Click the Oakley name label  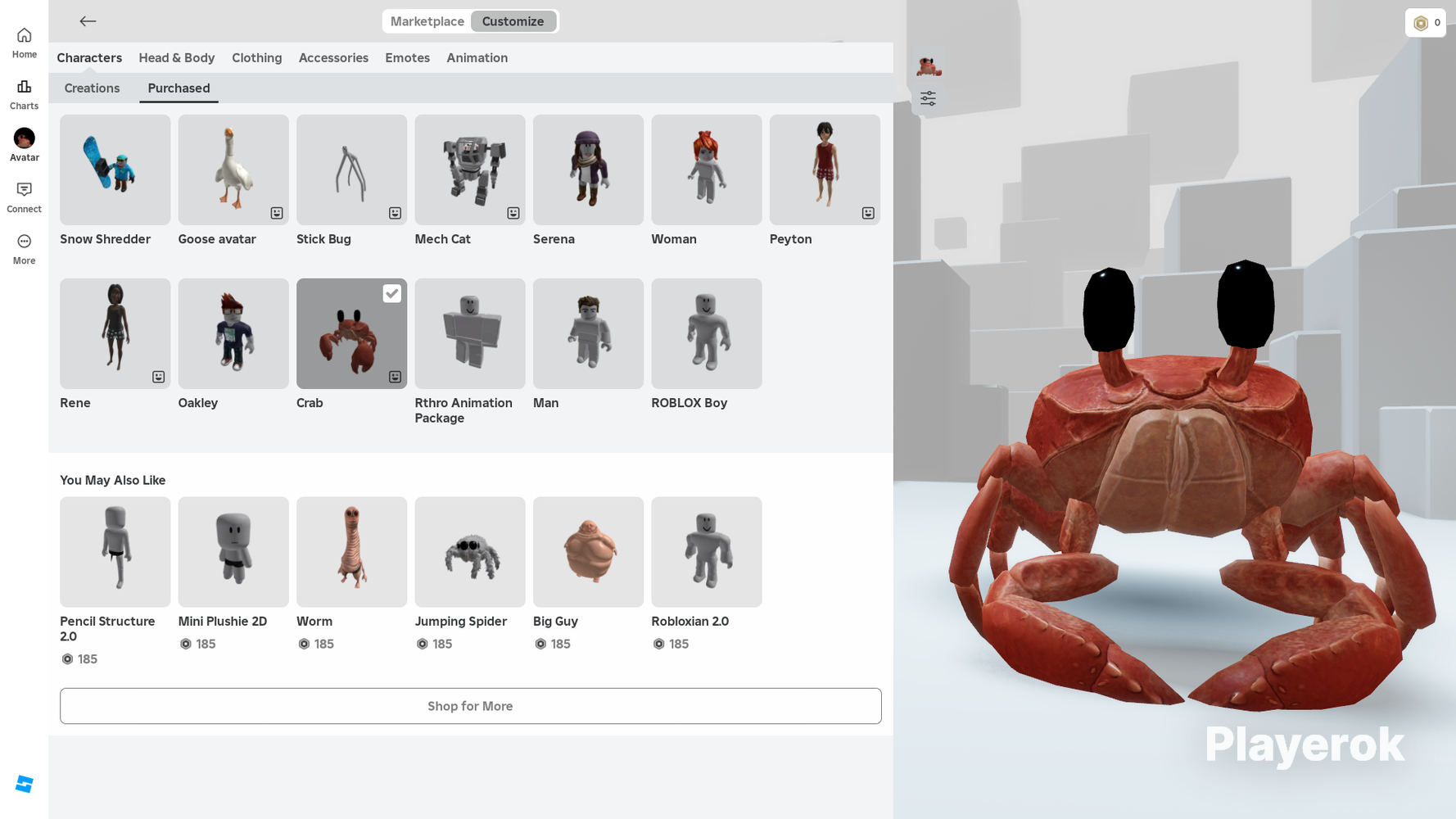coord(197,403)
